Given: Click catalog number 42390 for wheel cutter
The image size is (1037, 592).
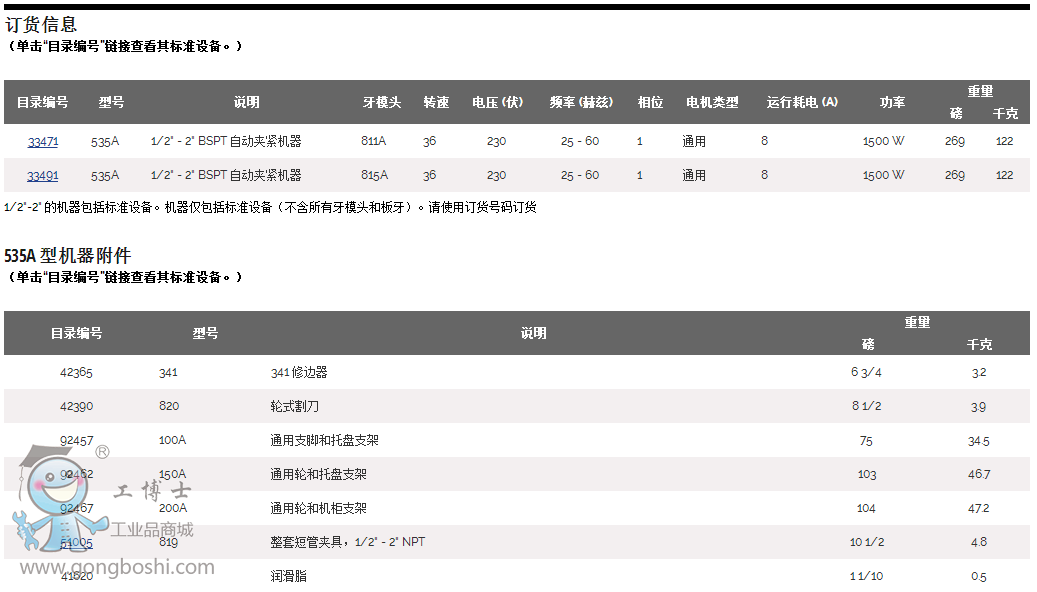Looking at the screenshot, I should pyautogui.click(x=77, y=406).
